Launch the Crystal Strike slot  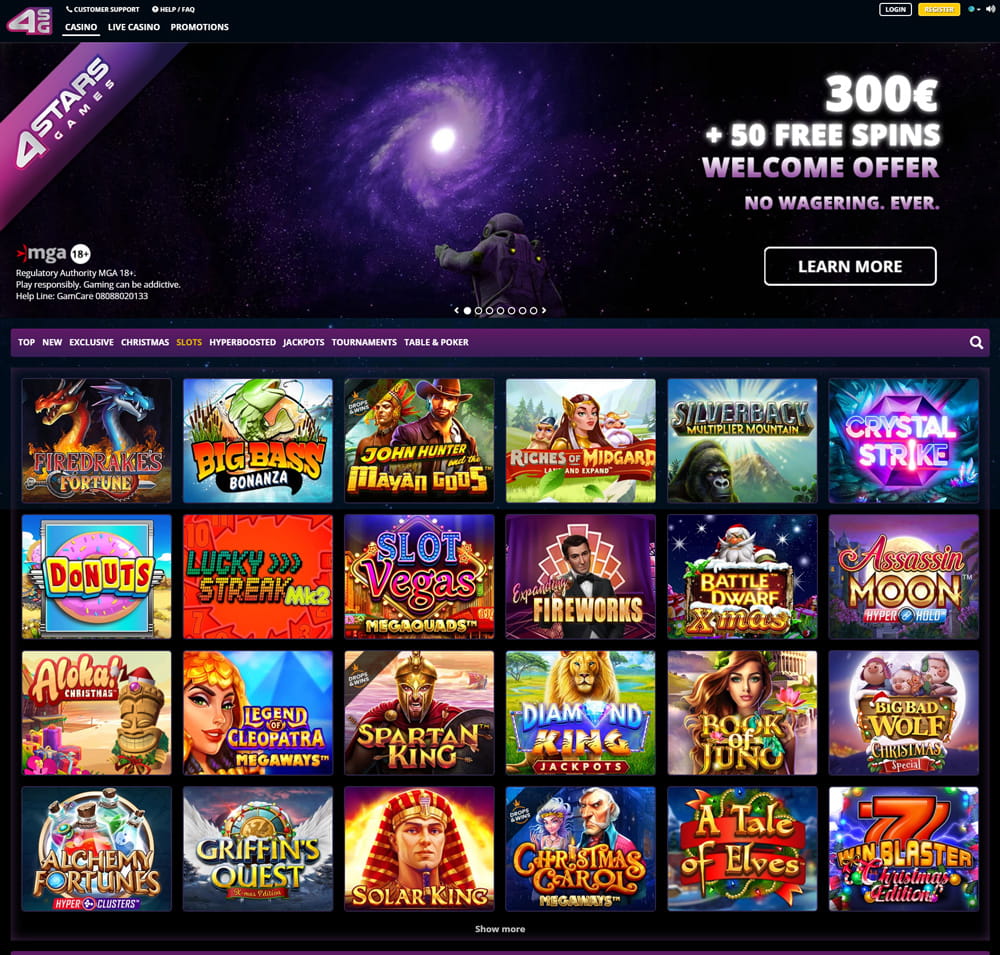903,440
